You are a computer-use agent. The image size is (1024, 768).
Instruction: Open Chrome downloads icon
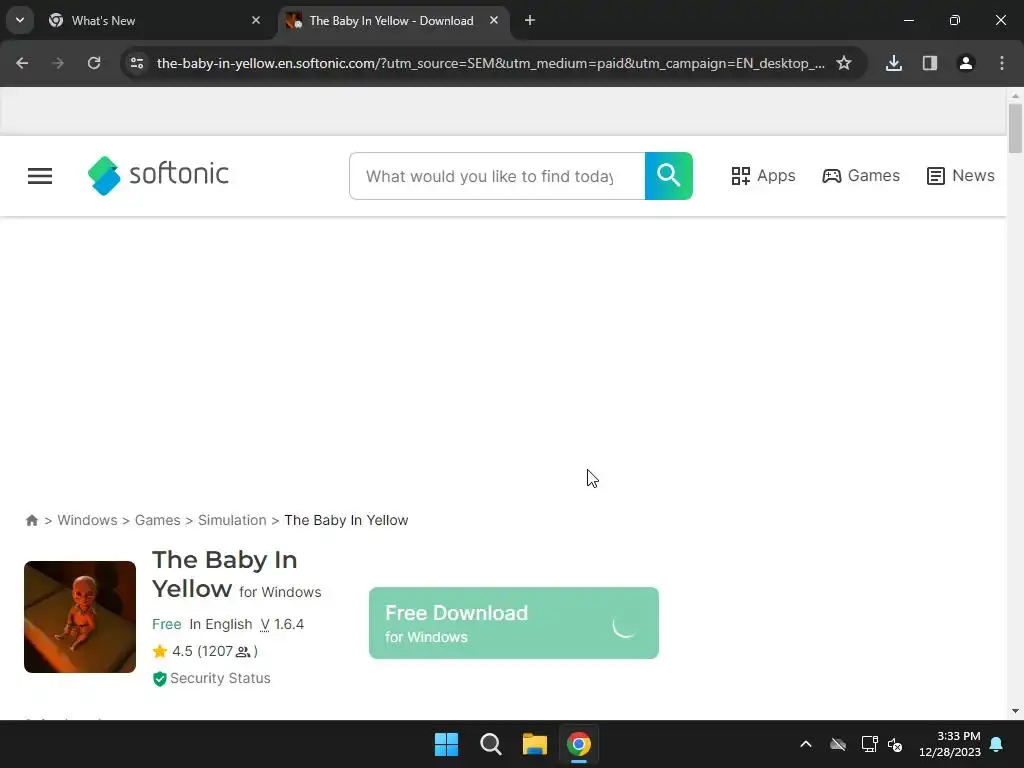click(x=893, y=63)
